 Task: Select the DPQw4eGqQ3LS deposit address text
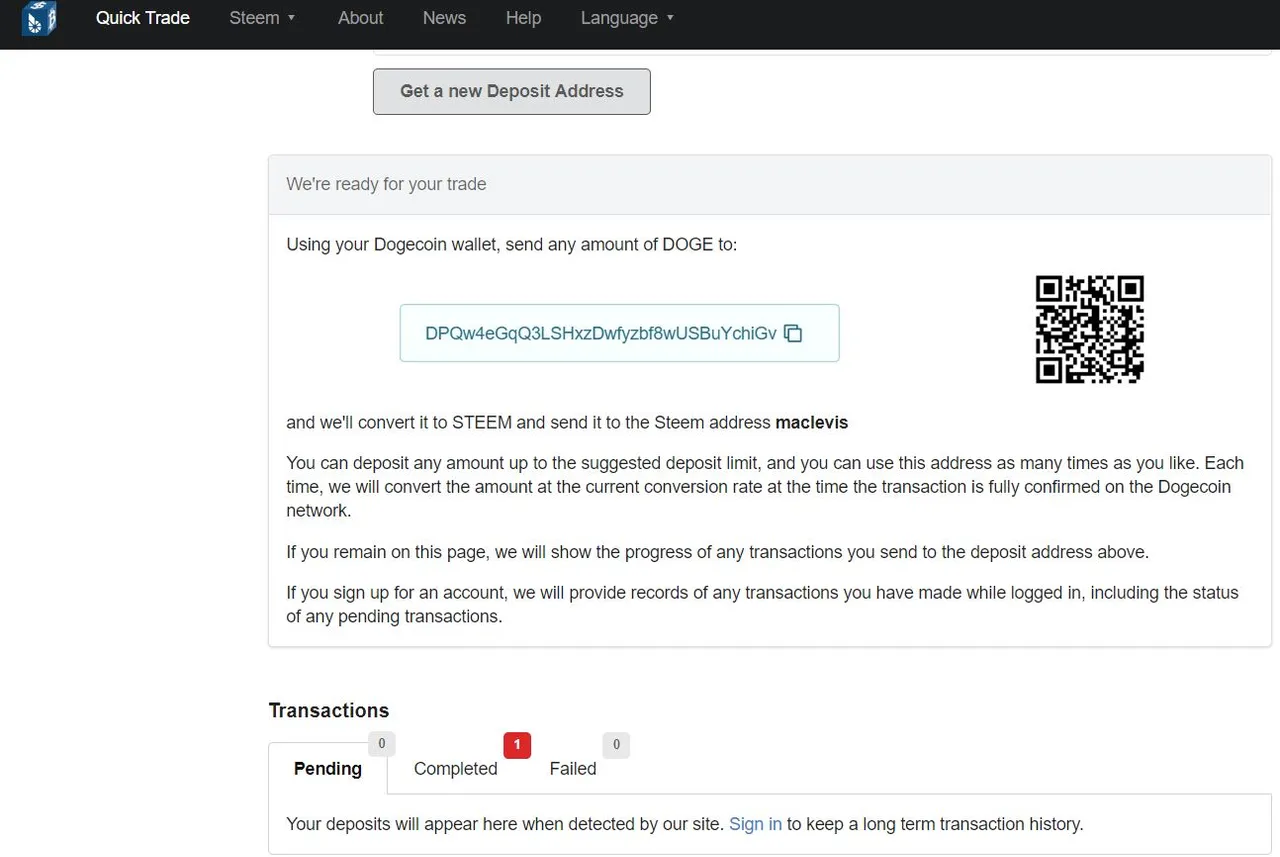(x=601, y=333)
